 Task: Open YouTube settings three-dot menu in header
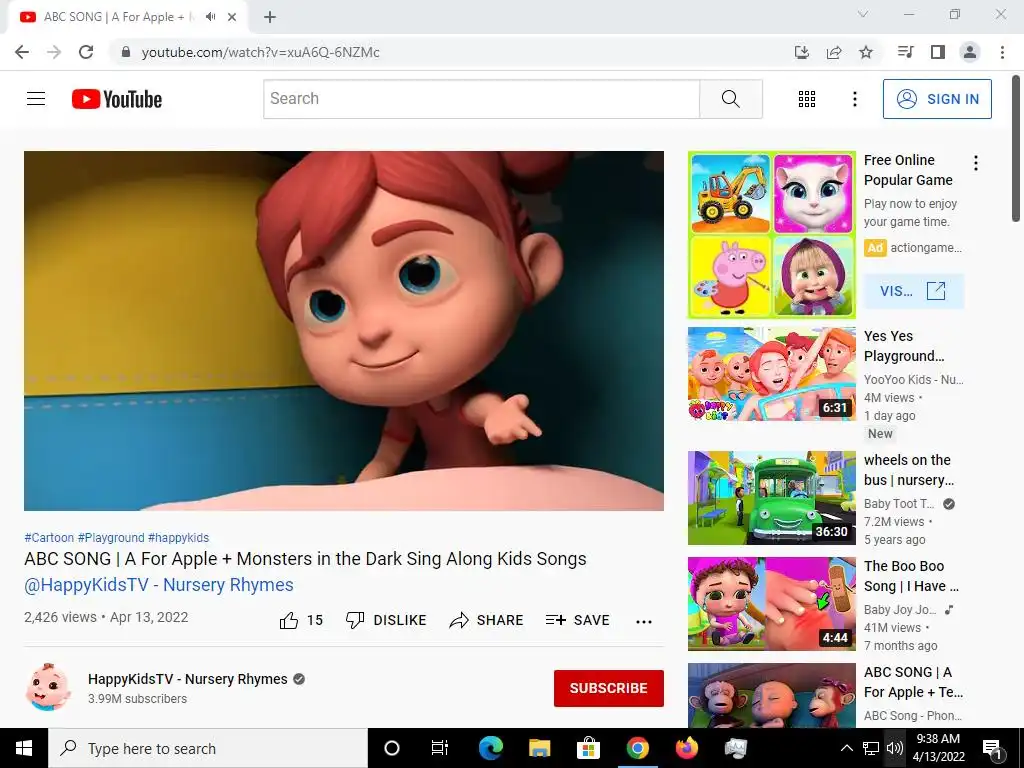(854, 99)
